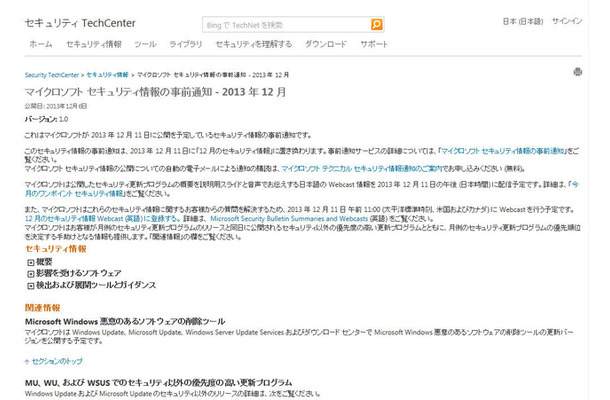
Task: Click the セクションのトップ up-arrow icon
Action: click(27, 361)
